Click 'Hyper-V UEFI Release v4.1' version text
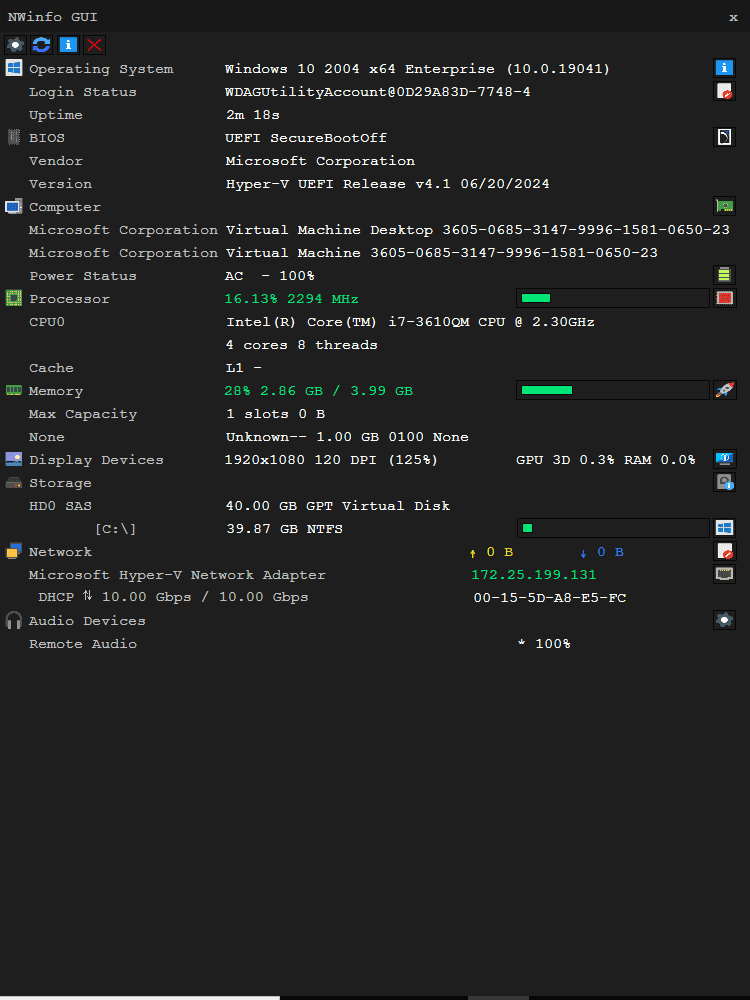The image size is (750, 1000). [338, 184]
